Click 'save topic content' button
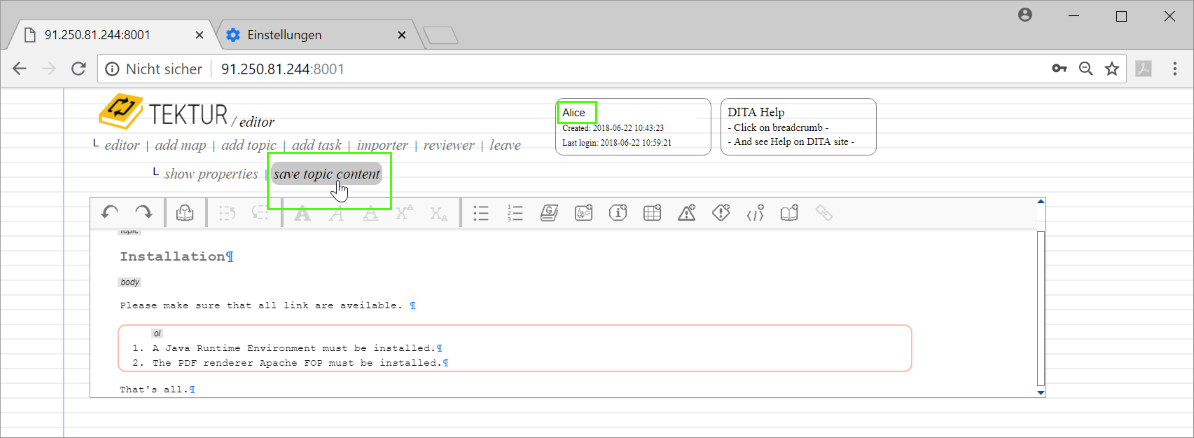 (326, 174)
